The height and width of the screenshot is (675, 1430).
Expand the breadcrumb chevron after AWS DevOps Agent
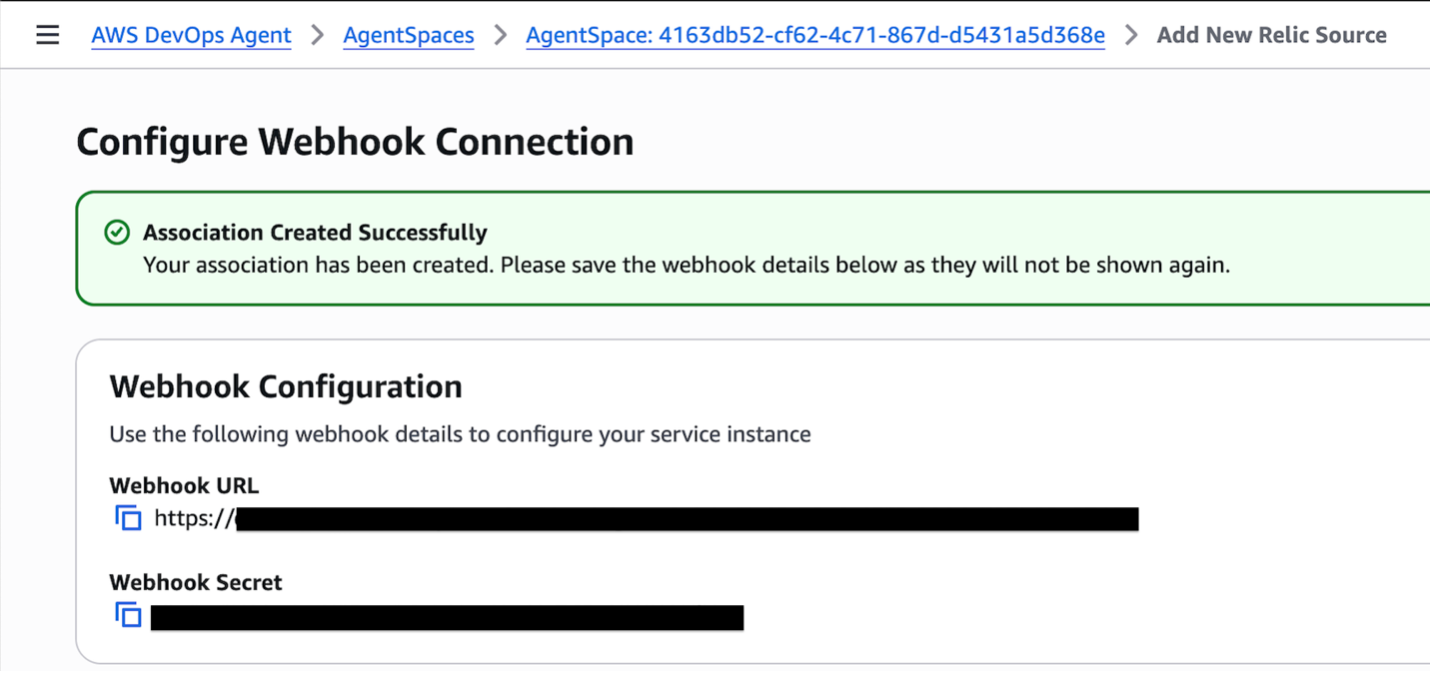pyautogui.click(x=316, y=34)
